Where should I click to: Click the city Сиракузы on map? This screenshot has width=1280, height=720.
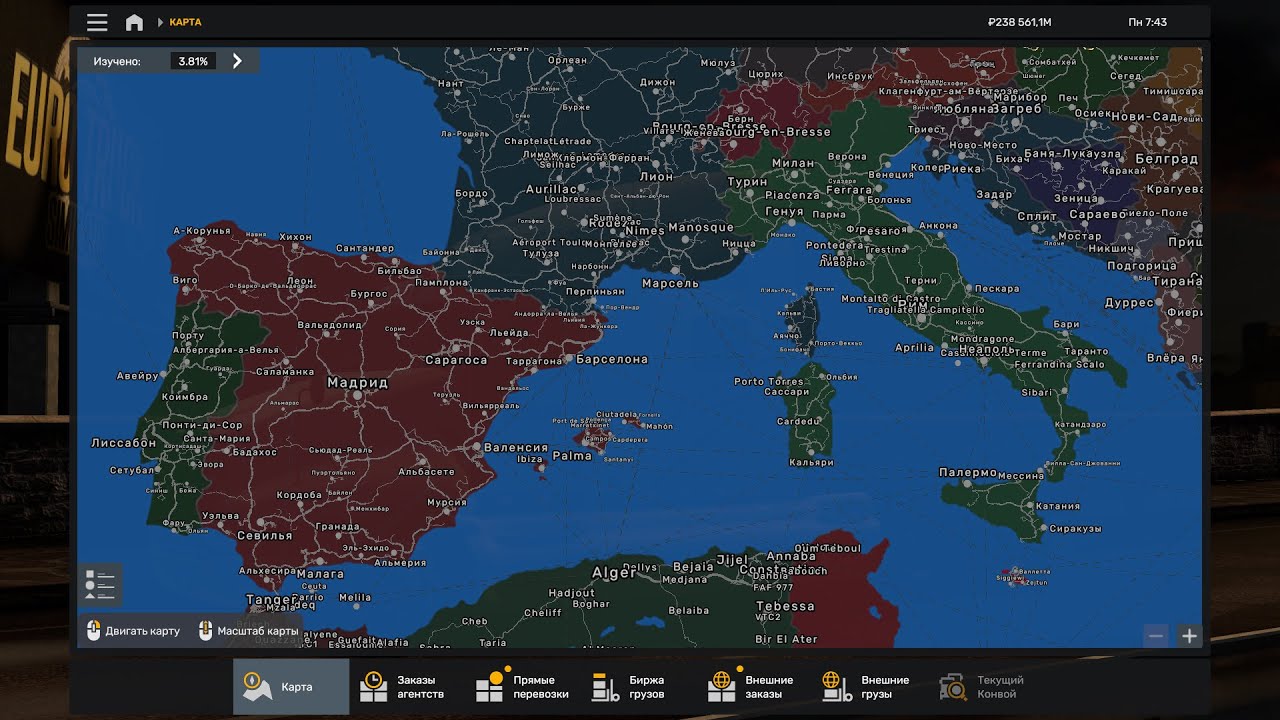[x=1075, y=528]
